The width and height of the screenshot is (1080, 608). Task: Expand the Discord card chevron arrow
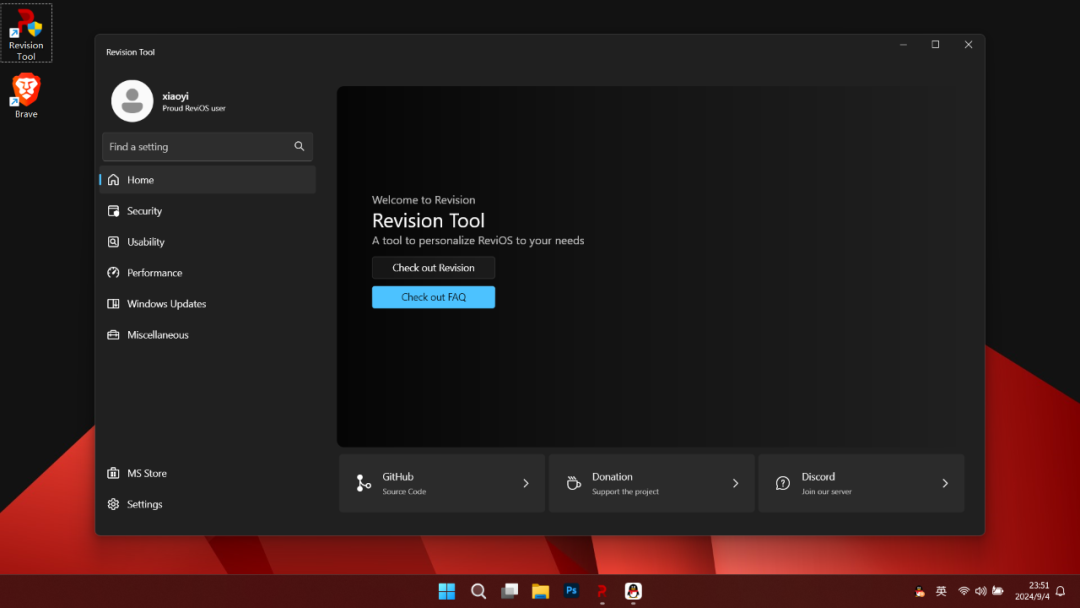(945, 483)
